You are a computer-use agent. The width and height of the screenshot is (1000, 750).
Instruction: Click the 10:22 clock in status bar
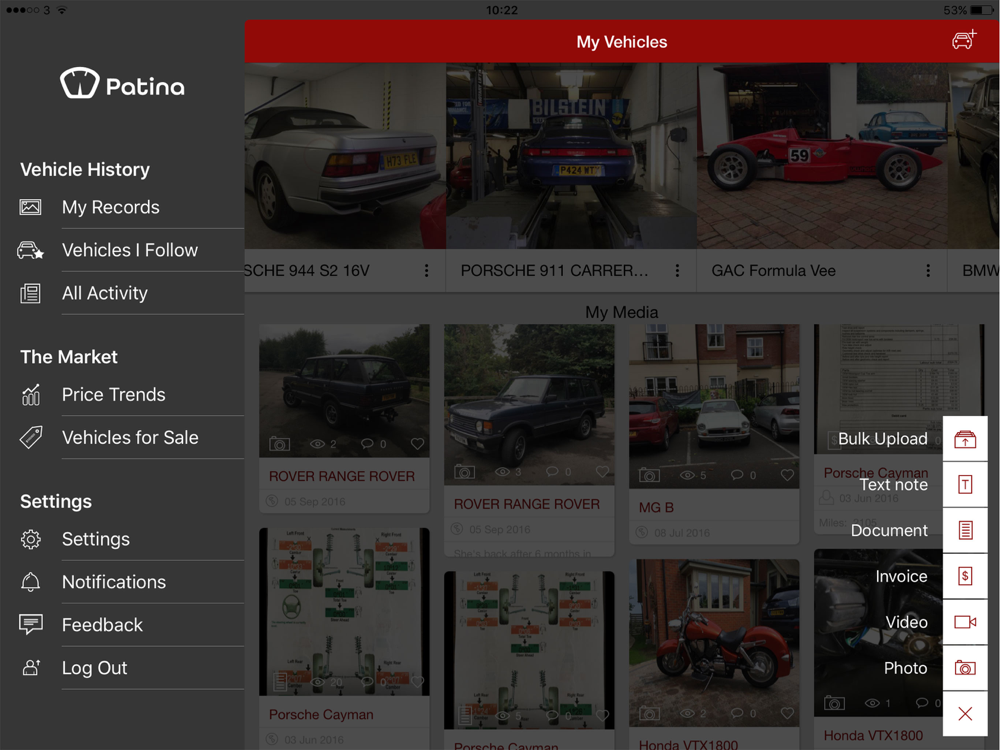click(502, 10)
